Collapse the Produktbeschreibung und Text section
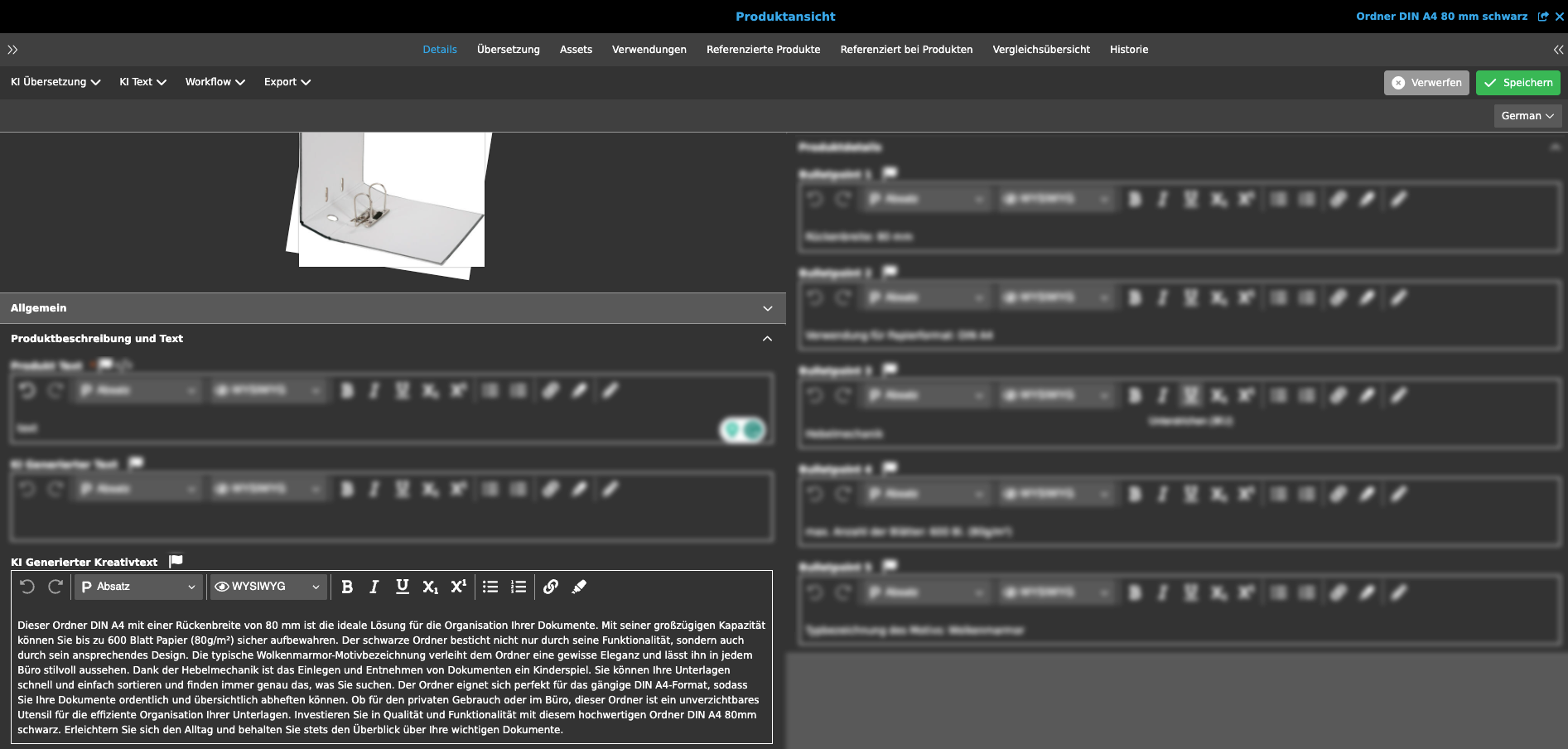1568x749 pixels. 767,338
